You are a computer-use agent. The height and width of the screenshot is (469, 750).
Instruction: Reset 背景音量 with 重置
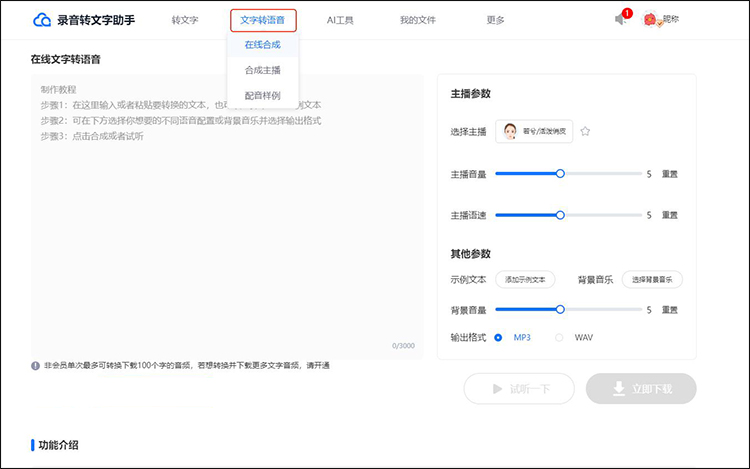[670, 310]
